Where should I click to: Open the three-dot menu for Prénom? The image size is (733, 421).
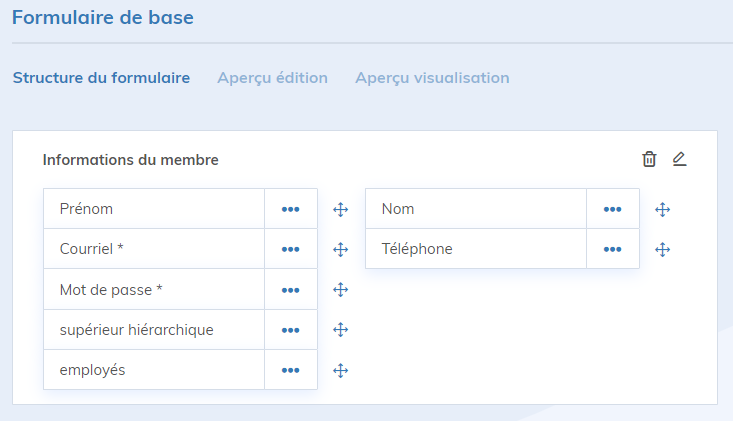pyautogui.click(x=291, y=210)
